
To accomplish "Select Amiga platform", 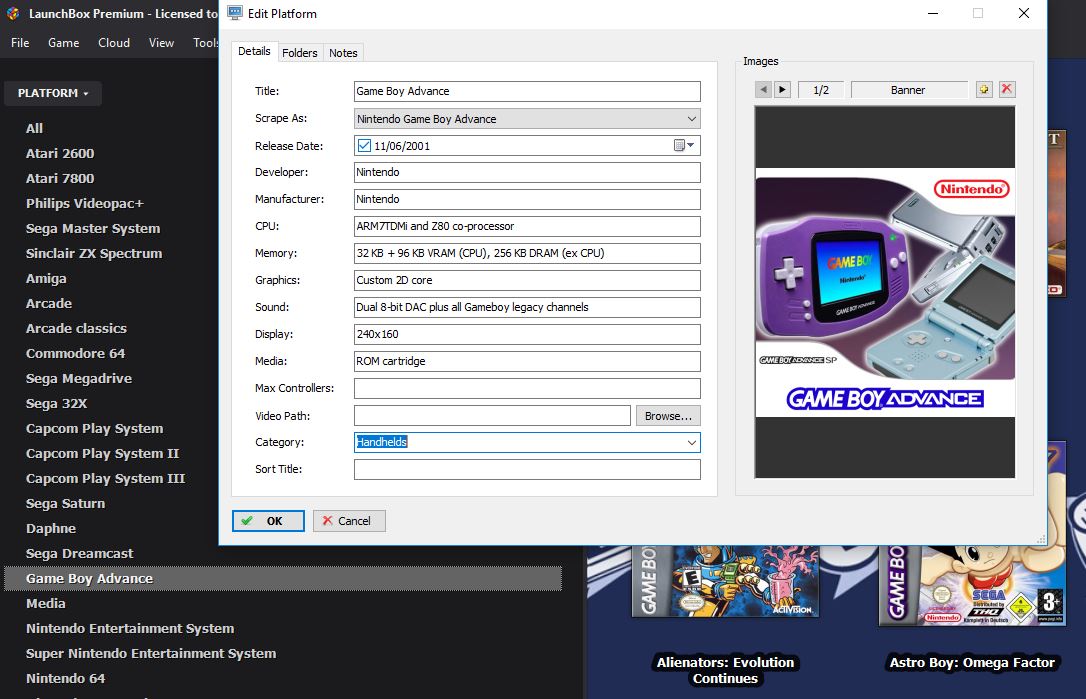I will [x=46, y=278].
